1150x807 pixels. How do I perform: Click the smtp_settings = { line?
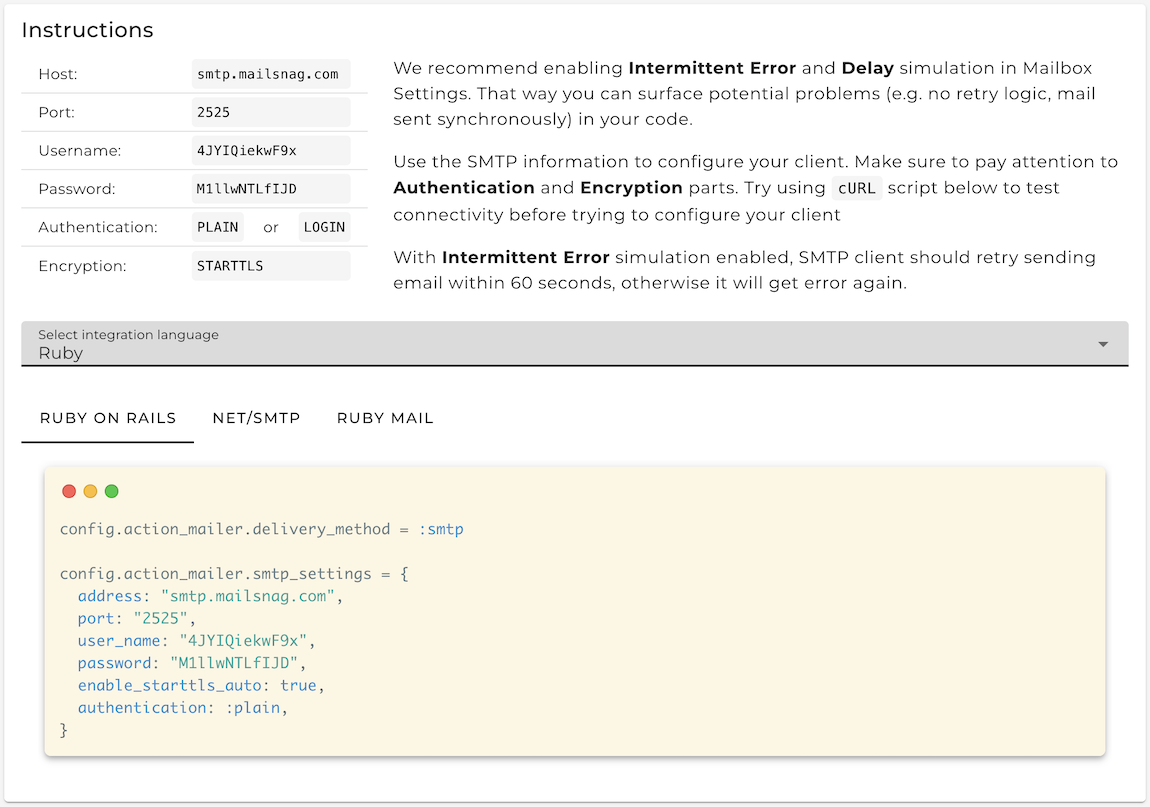[234, 574]
